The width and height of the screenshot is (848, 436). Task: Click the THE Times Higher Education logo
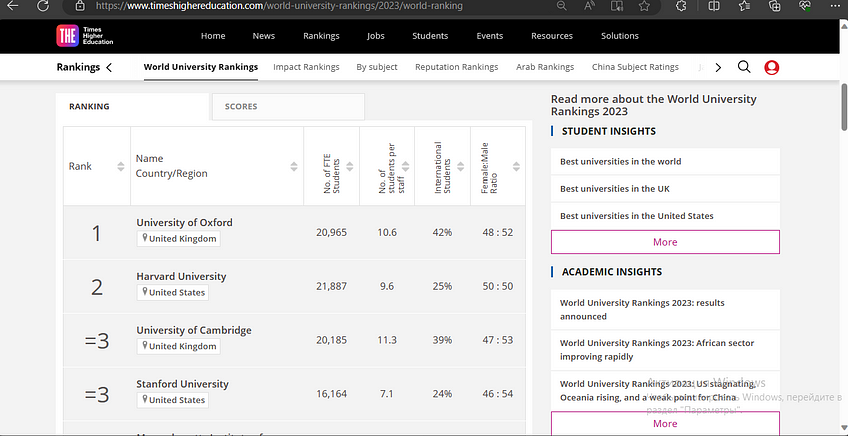85,36
